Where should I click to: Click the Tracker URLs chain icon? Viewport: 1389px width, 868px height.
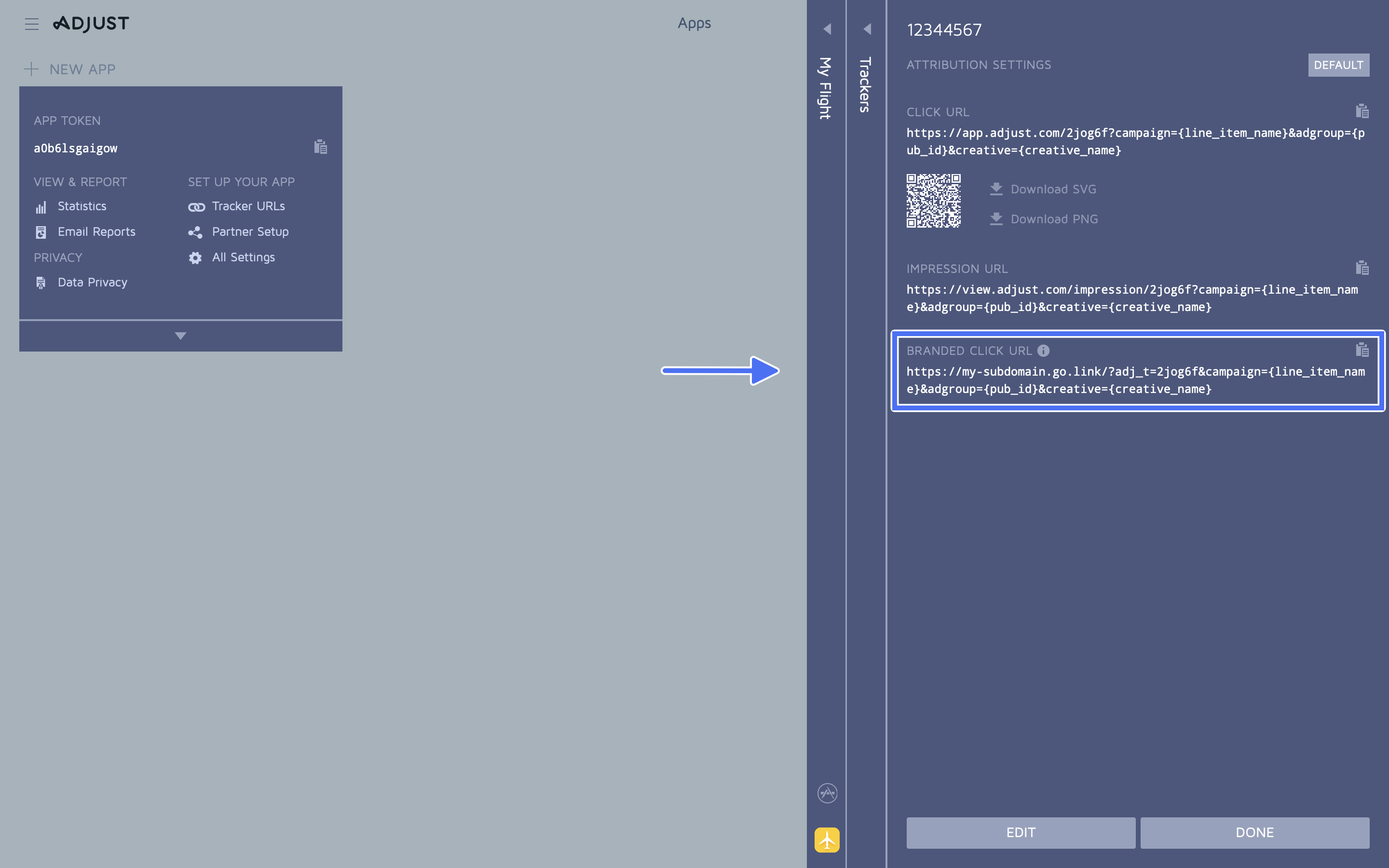pos(196,207)
